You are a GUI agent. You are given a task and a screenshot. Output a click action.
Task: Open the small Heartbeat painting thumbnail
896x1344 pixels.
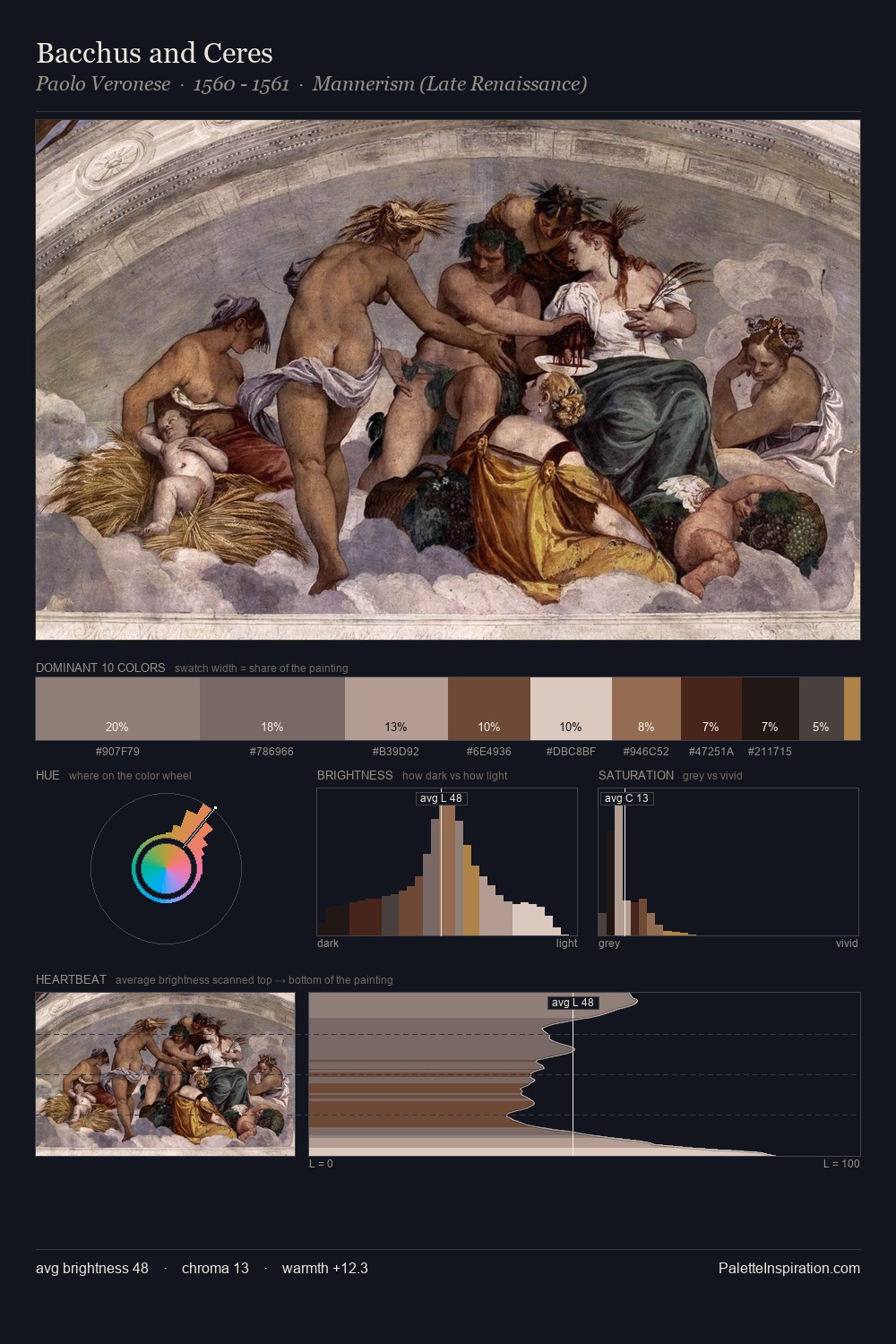pyautogui.click(x=165, y=1074)
